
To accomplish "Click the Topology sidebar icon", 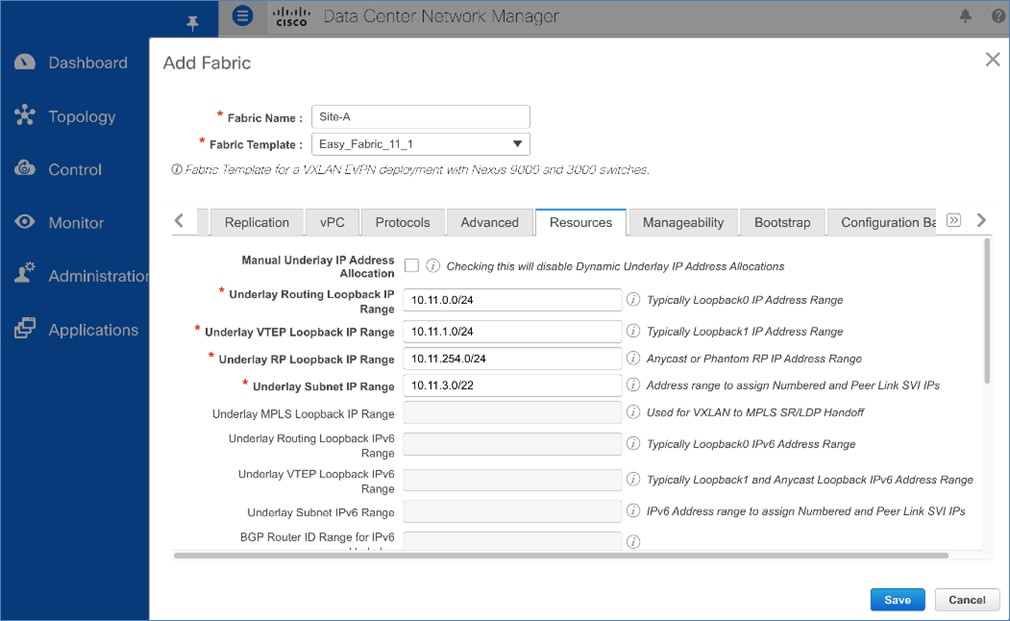I will (24, 115).
